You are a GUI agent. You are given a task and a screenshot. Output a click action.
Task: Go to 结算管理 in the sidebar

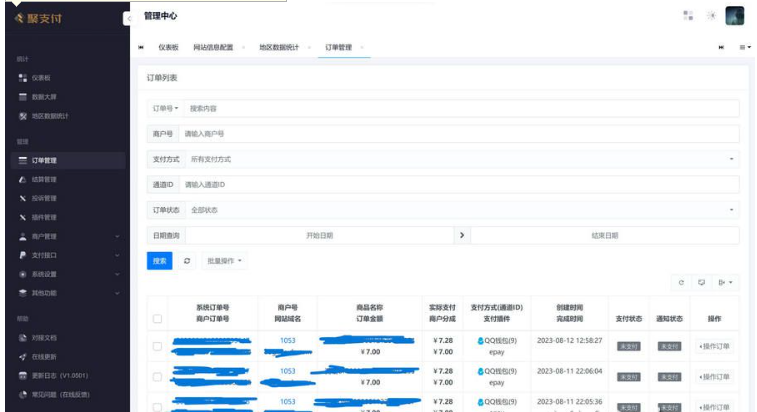click(x=43, y=179)
